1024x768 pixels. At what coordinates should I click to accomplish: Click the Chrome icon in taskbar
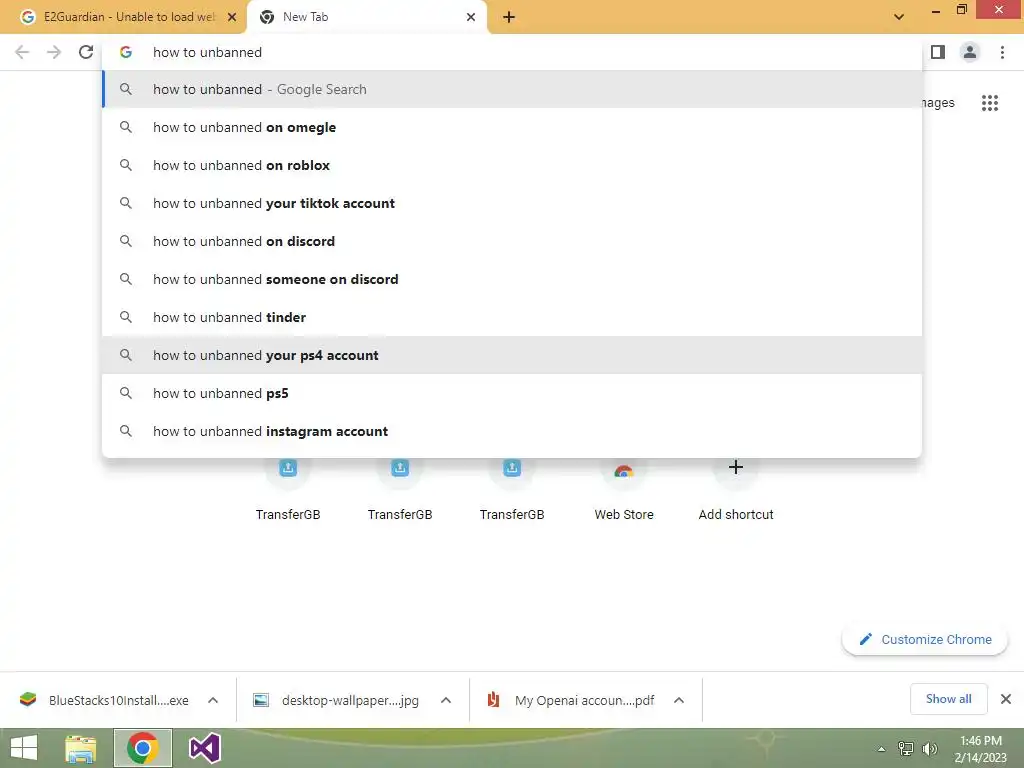(x=142, y=748)
